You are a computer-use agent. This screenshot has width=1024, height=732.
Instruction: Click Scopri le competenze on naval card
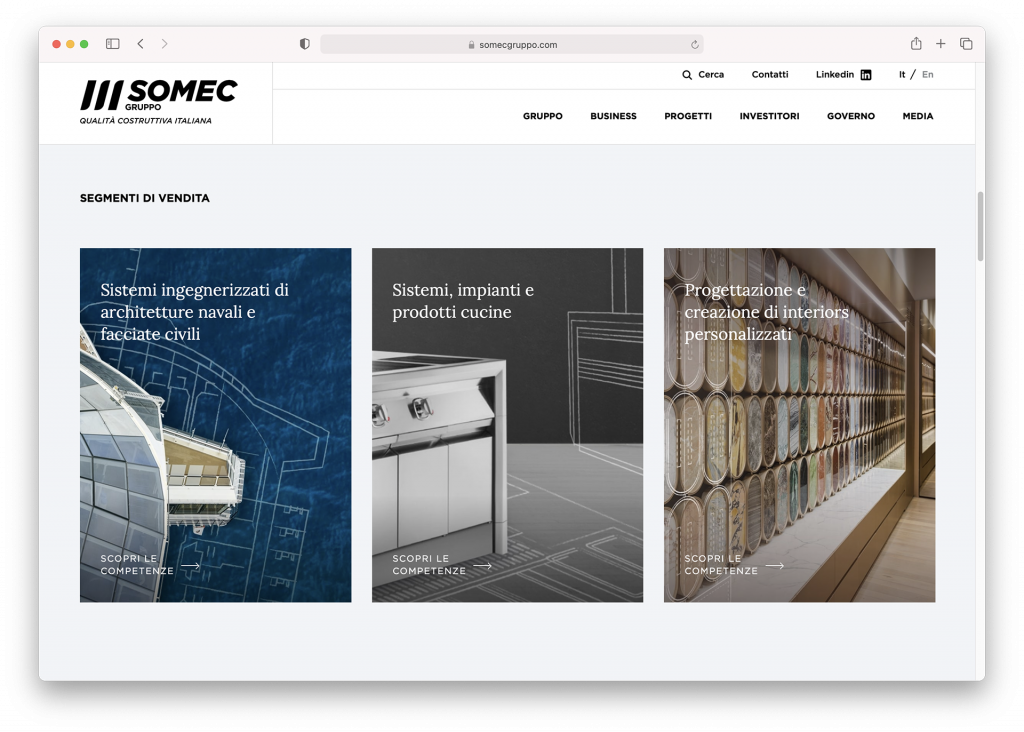point(136,565)
